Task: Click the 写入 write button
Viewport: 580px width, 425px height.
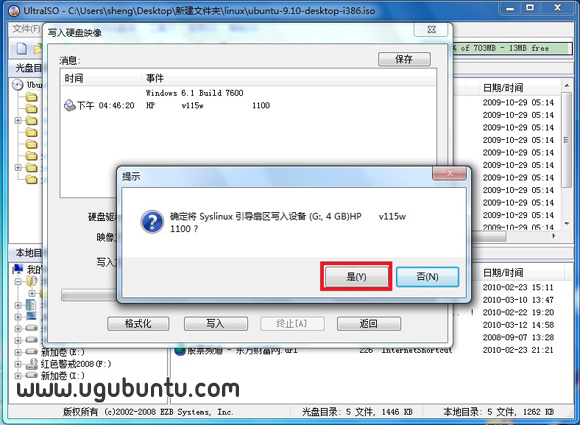Action: tap(215, 324)
